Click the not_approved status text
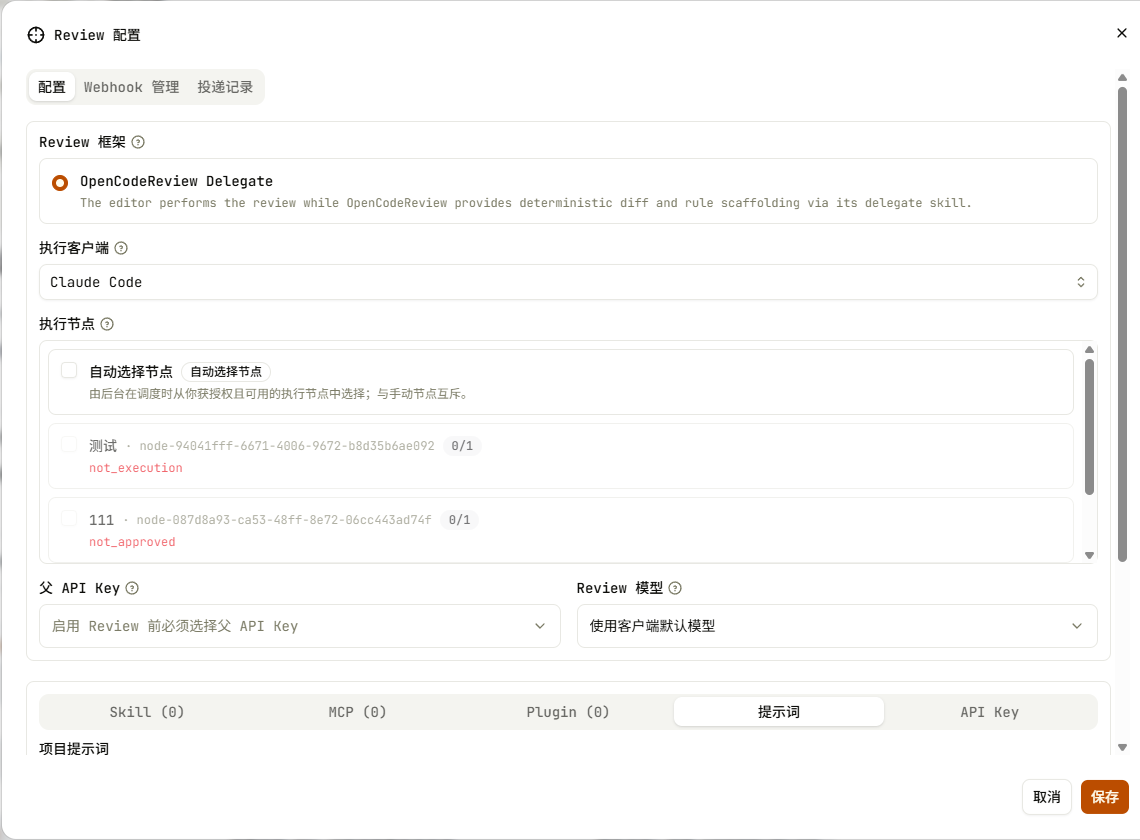 click(x=132, y=542)
